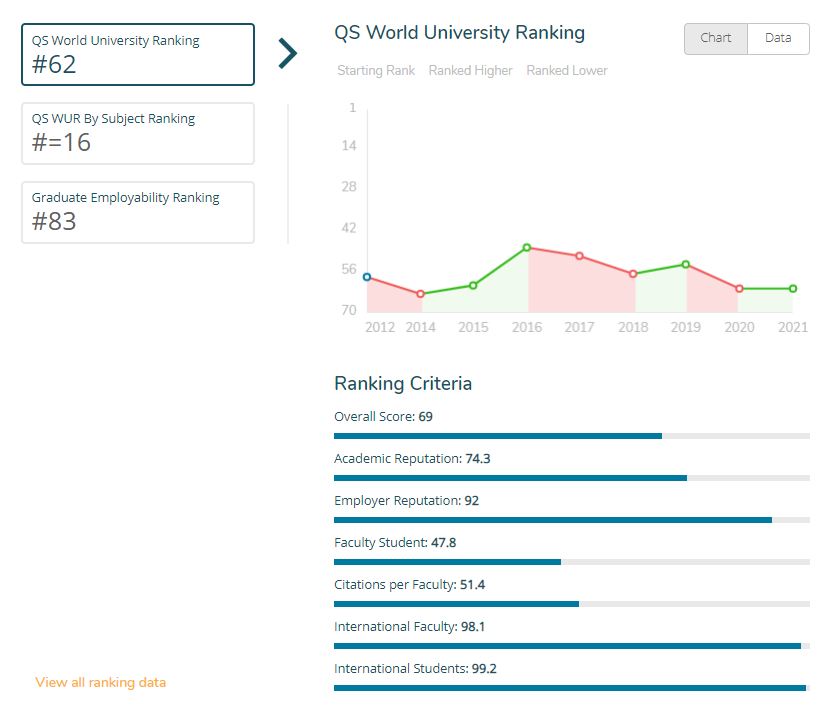Click the 2016 x-axis year label
828x710 pixels.
tap(526, 327)
